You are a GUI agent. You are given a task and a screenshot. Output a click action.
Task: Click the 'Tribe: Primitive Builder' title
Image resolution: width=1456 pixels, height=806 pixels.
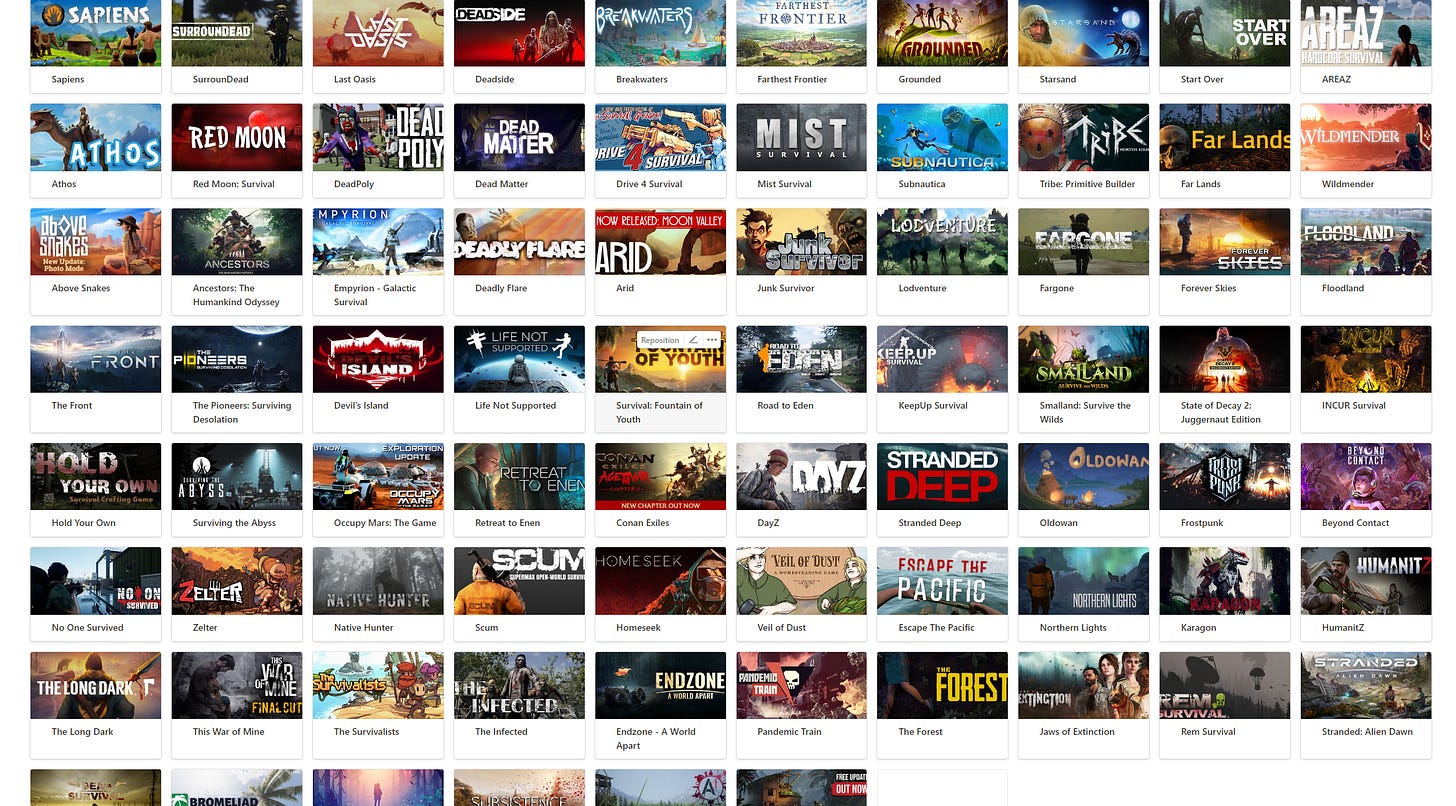[x=1088, y=184]
